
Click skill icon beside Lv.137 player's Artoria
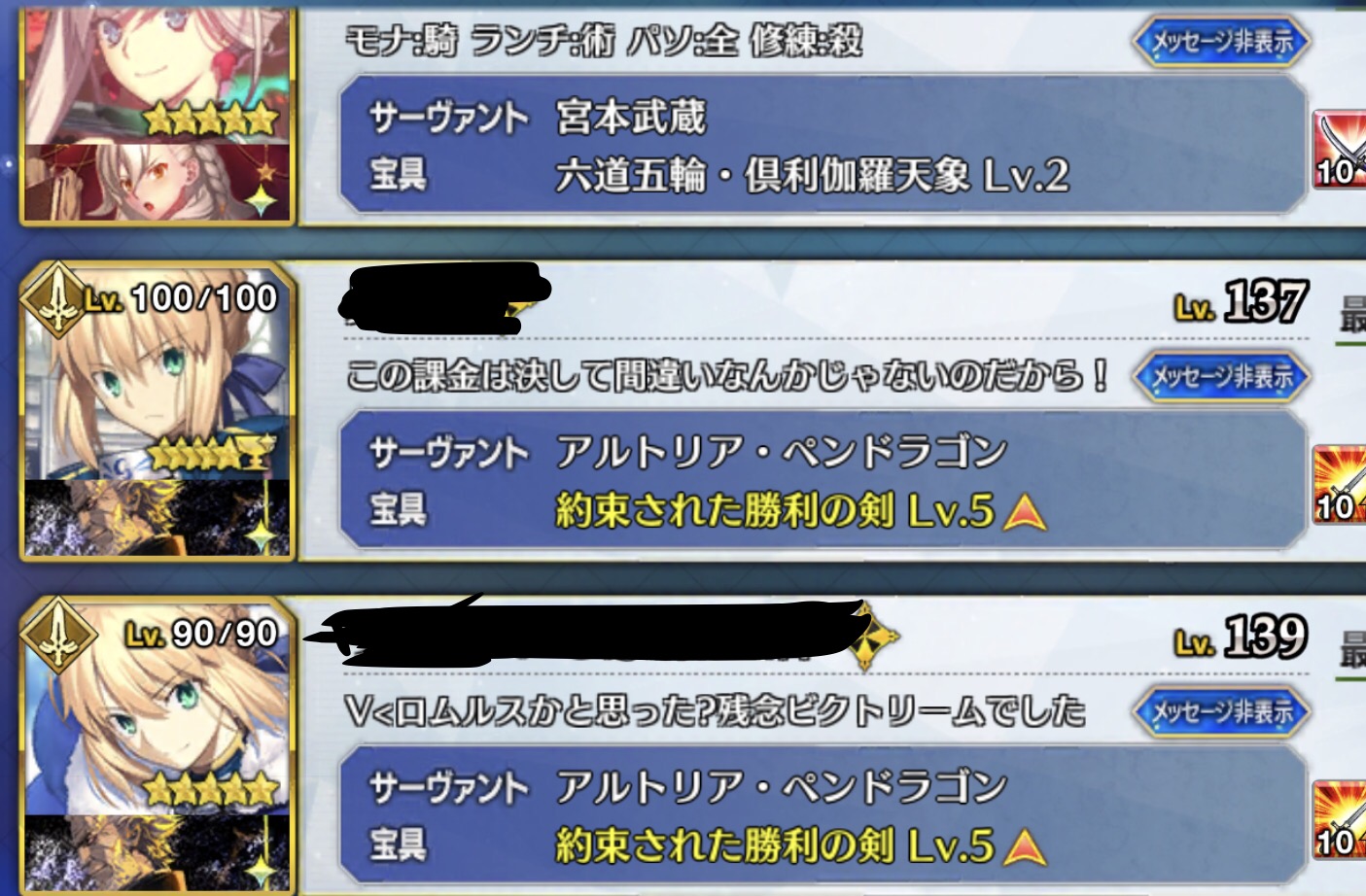click(x=1339, y=485)
